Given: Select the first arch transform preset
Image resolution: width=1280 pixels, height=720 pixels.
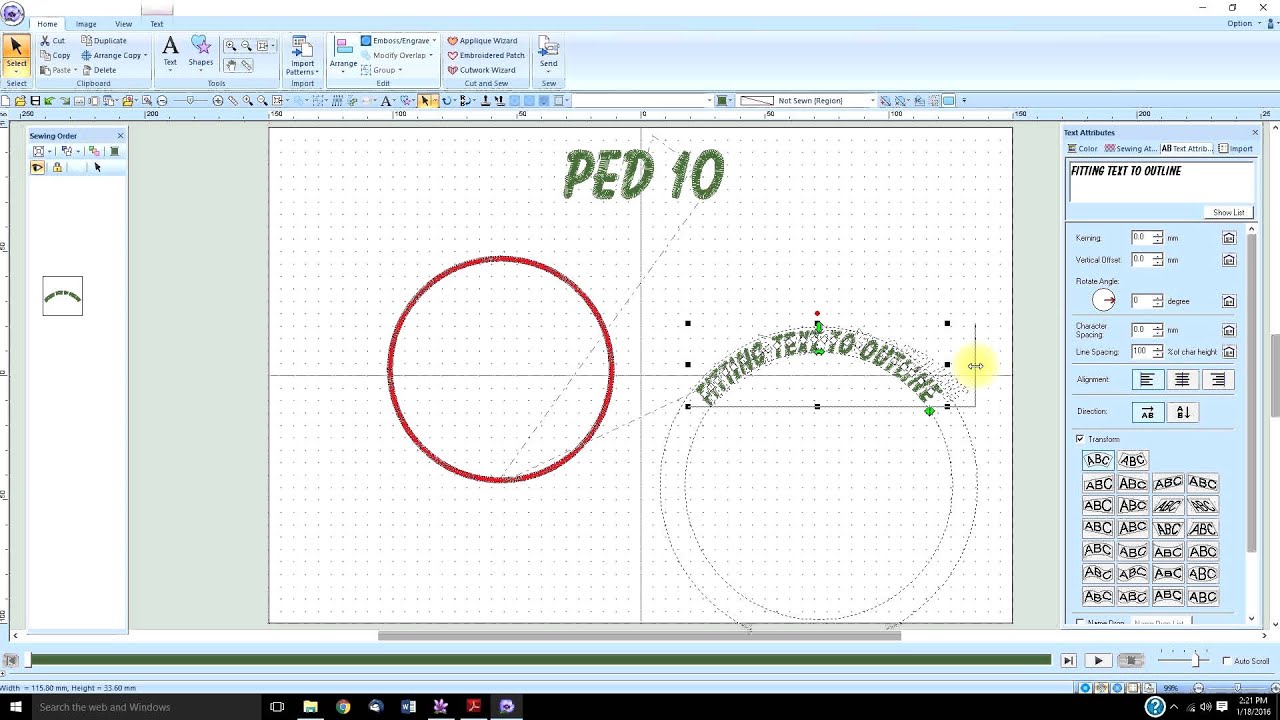Looking at the screenshot, I should [x=1098, y=460].
